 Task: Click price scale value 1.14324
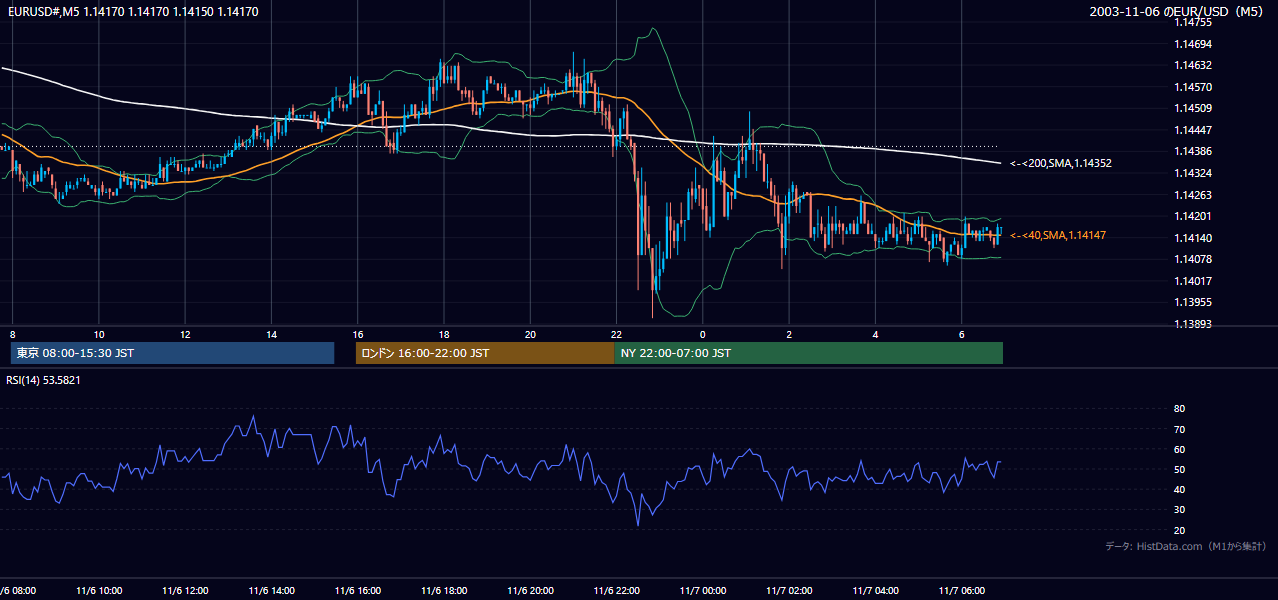pos(1192,173)
